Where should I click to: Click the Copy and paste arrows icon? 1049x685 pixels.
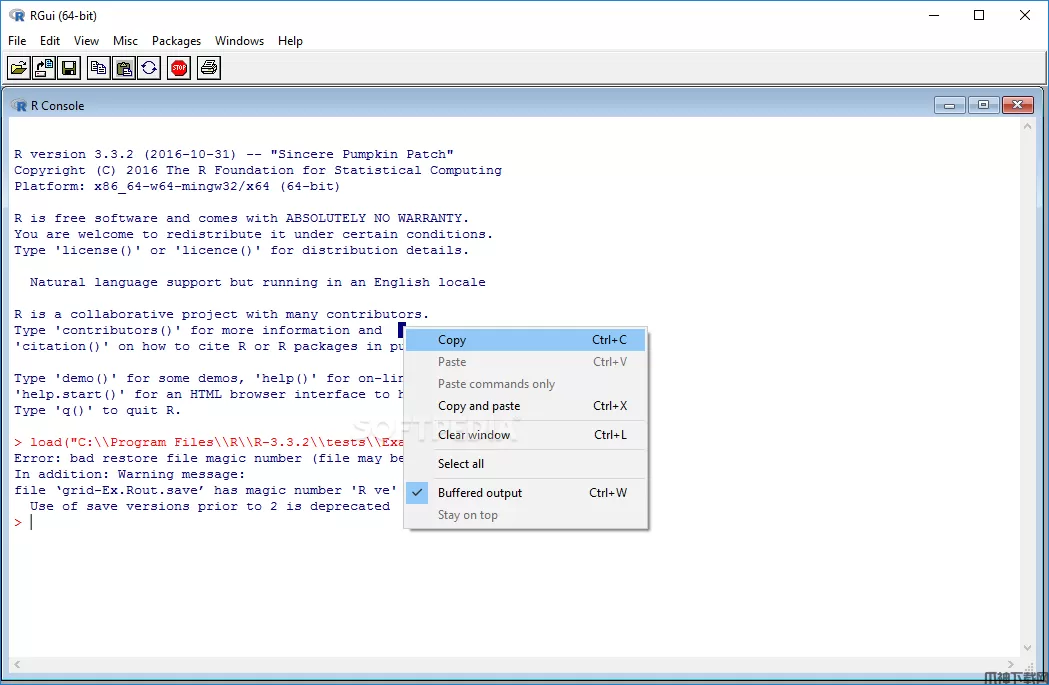point(149,68)
